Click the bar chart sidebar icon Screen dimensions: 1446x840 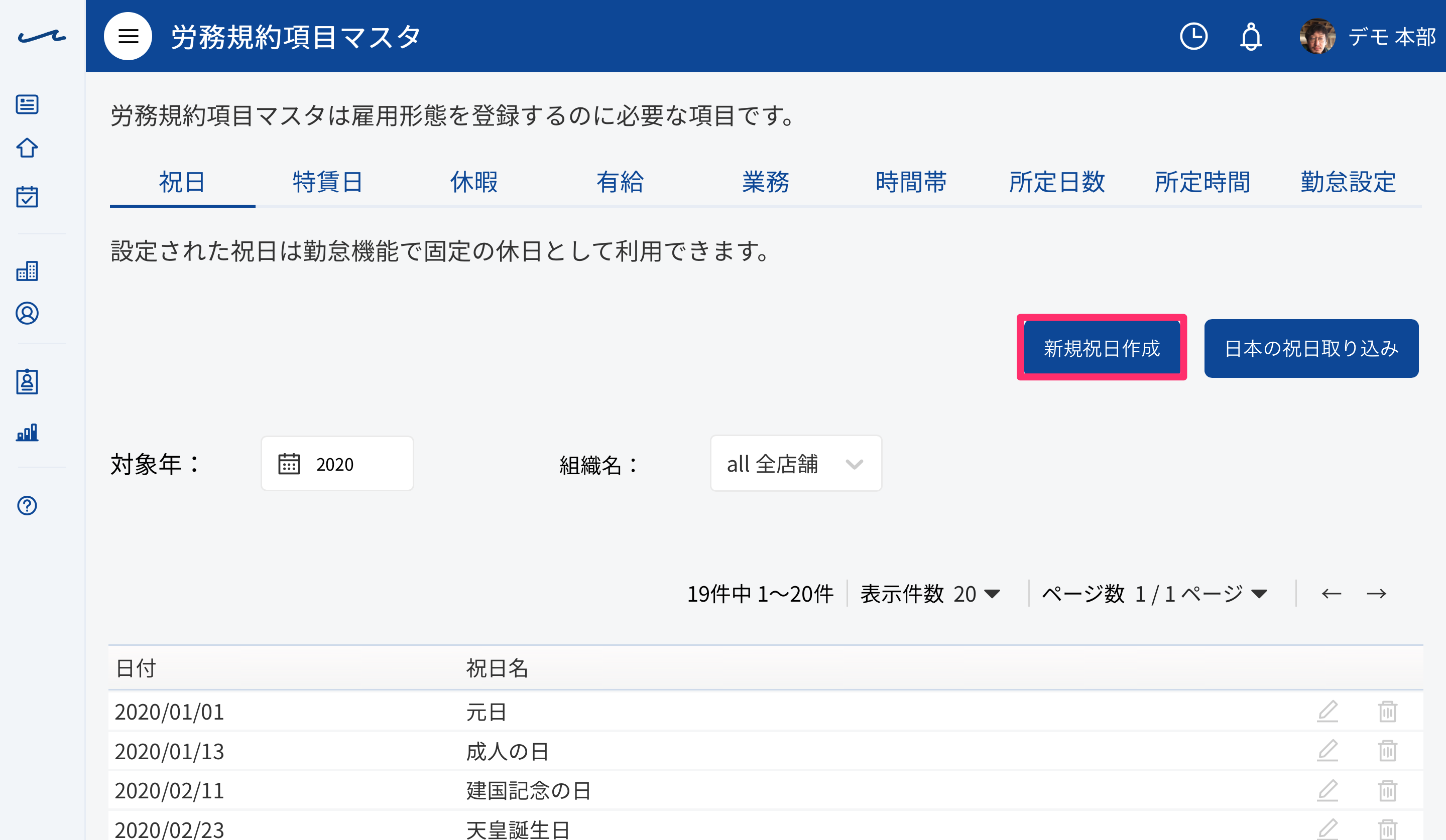pos(27,432)
